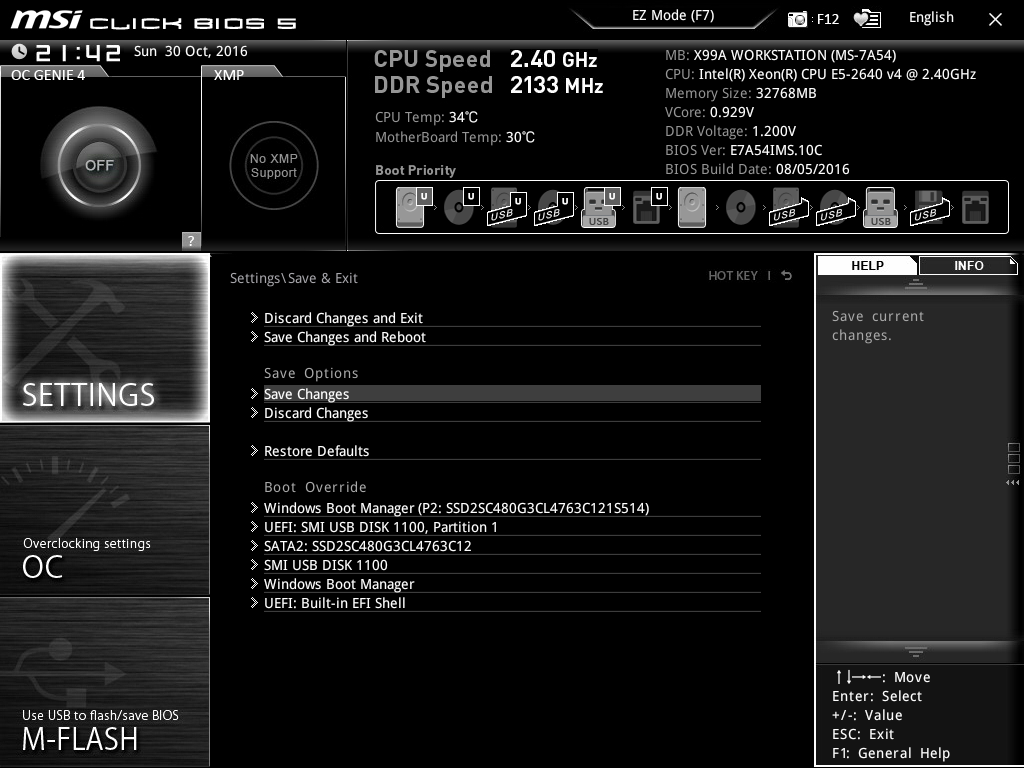
Task: Select the legacy USB hard disk boot icon
Action: [789, 207]
